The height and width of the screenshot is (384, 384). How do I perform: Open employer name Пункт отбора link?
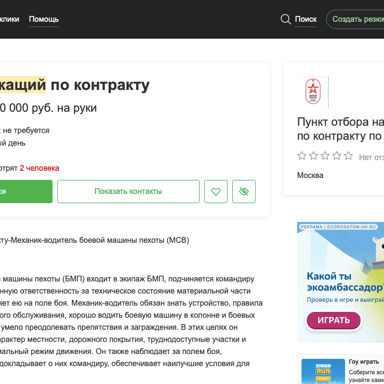[x=340, y=129]
